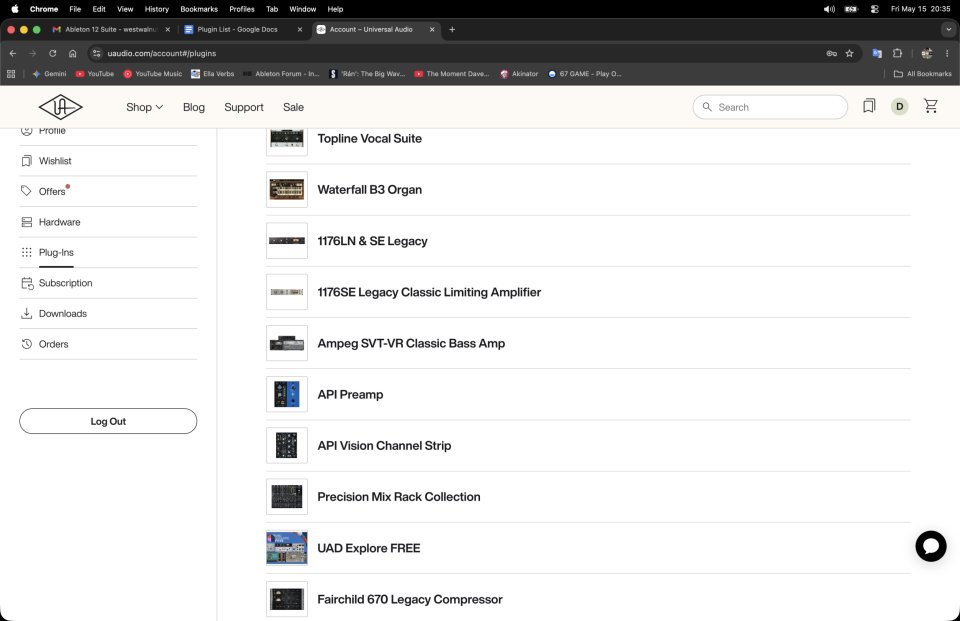Click the Search input field
Screen dimensions: 960x621
770,107
